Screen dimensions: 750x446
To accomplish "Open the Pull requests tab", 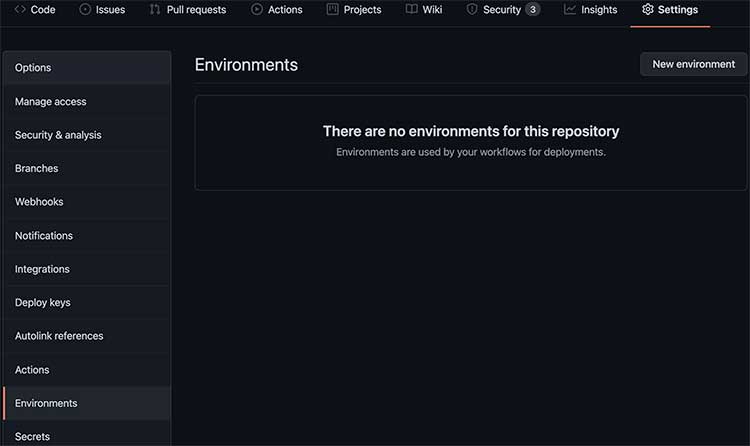I will point(188,10).
